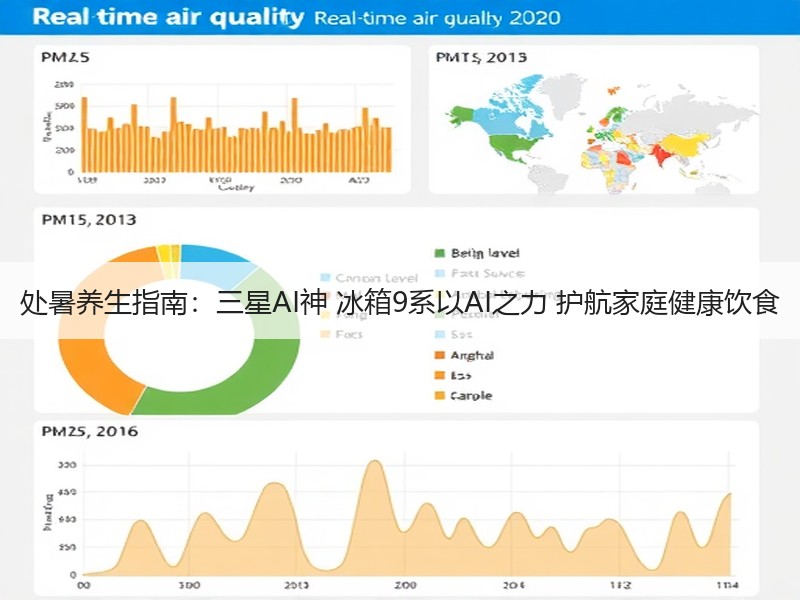Click the 2013 x-axis label on the area chart
Image resolution: width=800 pixels, height=600 pixels.
point(296,585)
